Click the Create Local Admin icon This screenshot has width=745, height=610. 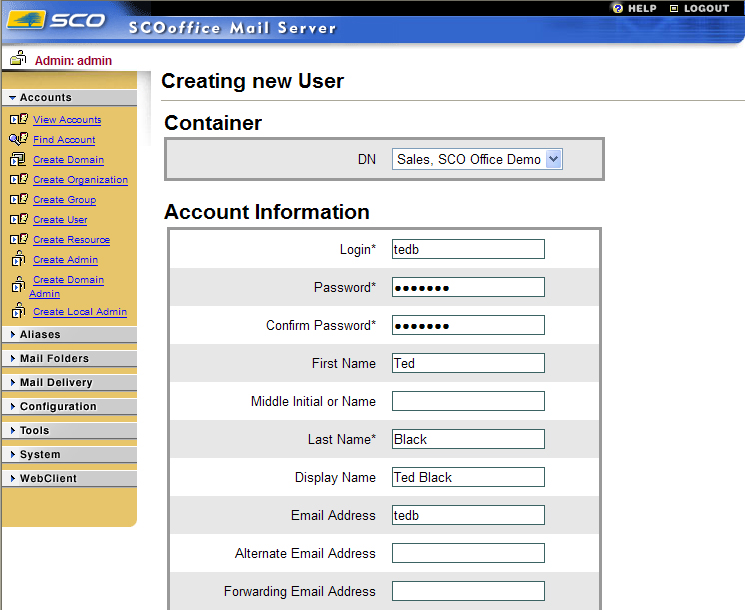[18, 311]
